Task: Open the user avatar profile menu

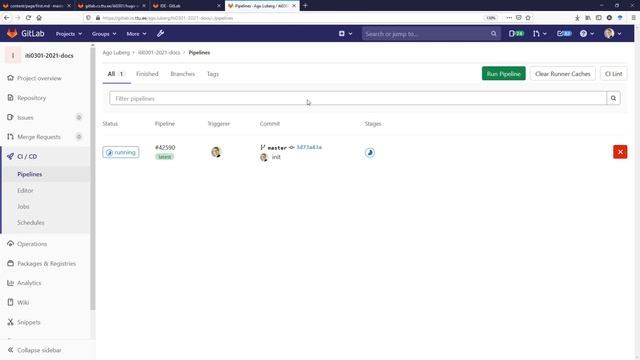Action: click(x=612, y=33)
